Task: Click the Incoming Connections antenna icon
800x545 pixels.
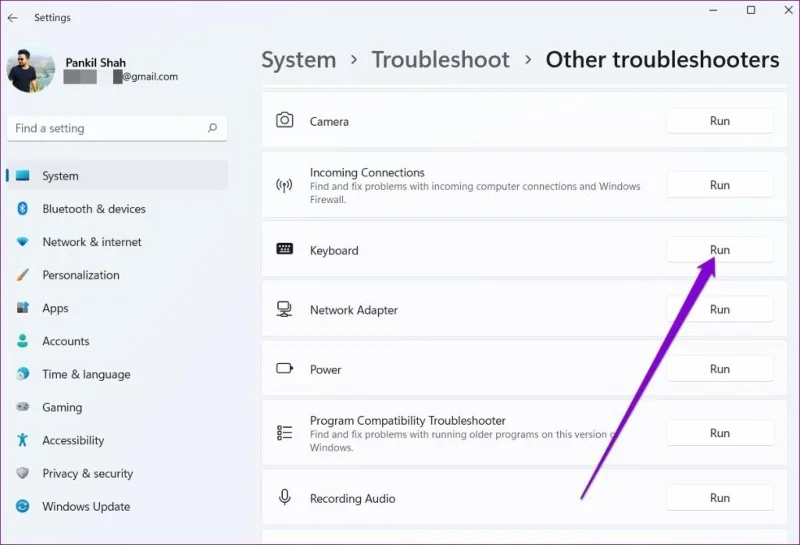Action: (x=284, y=185)
